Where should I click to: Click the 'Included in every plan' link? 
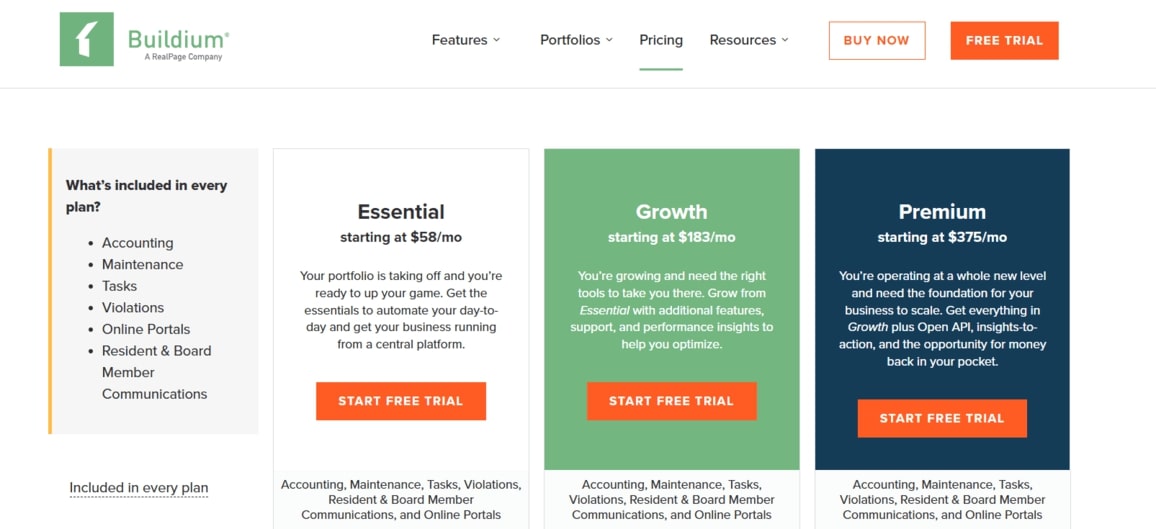[139, 488]
